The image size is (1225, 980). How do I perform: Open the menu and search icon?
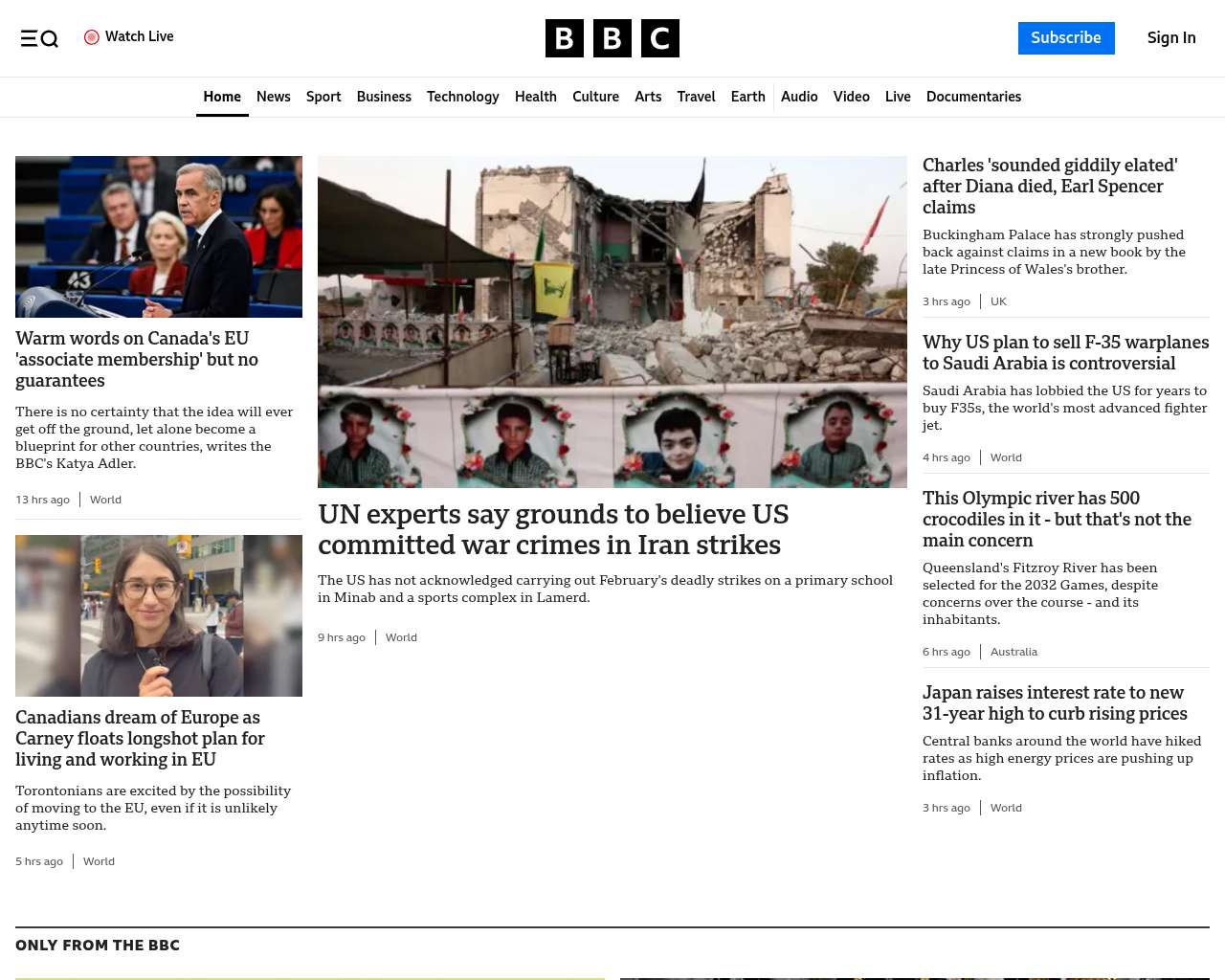(x=39, y=38)
